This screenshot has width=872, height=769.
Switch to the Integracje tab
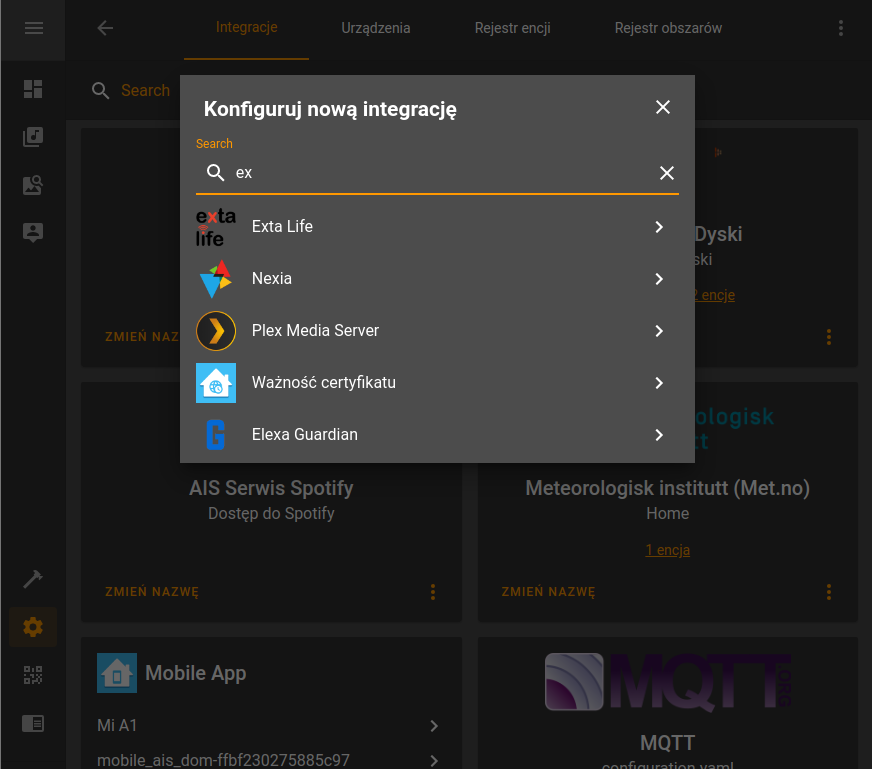246,27
